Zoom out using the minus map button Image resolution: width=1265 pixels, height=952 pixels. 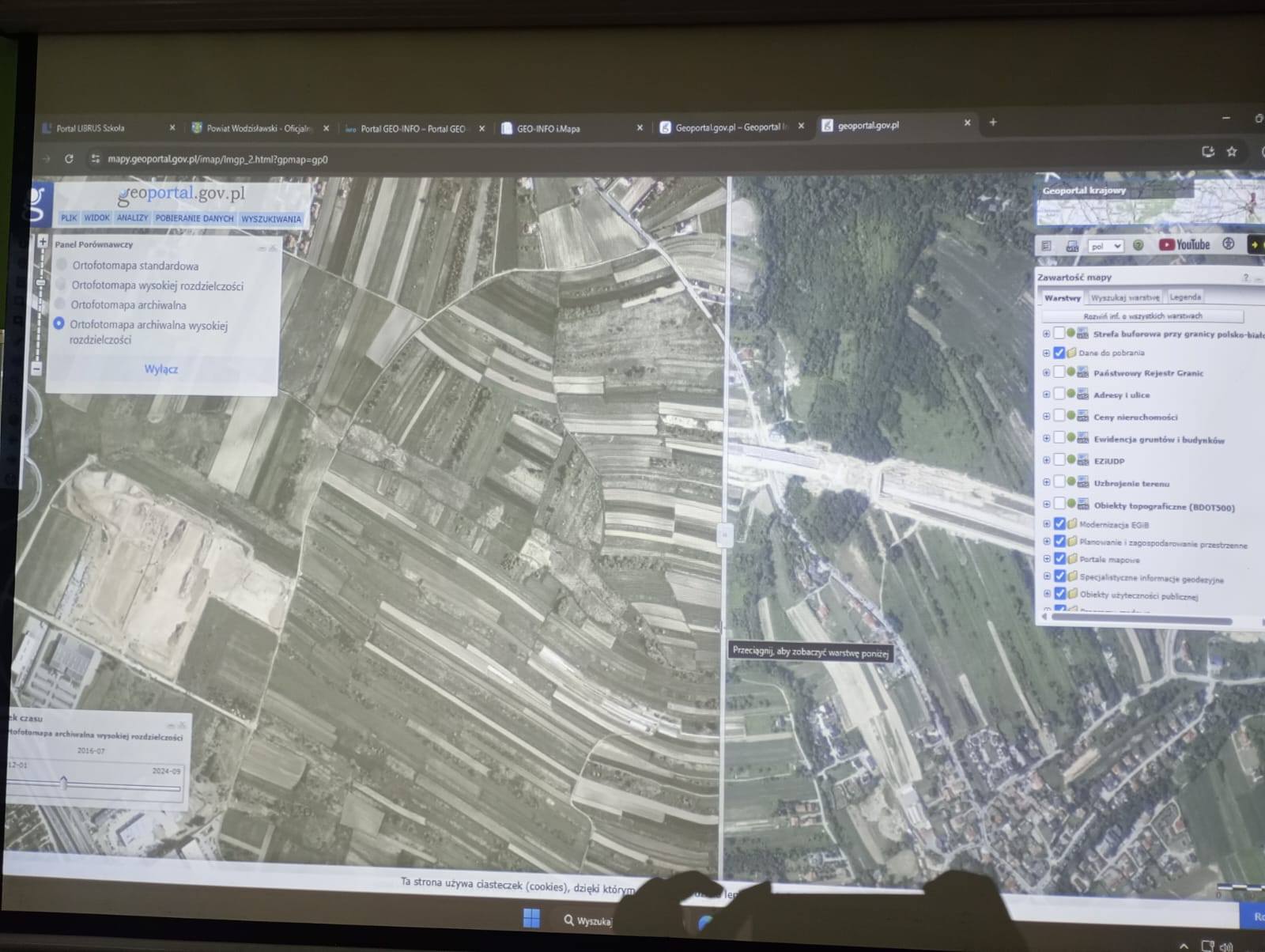pyautogui.click(x=36, y=368)
